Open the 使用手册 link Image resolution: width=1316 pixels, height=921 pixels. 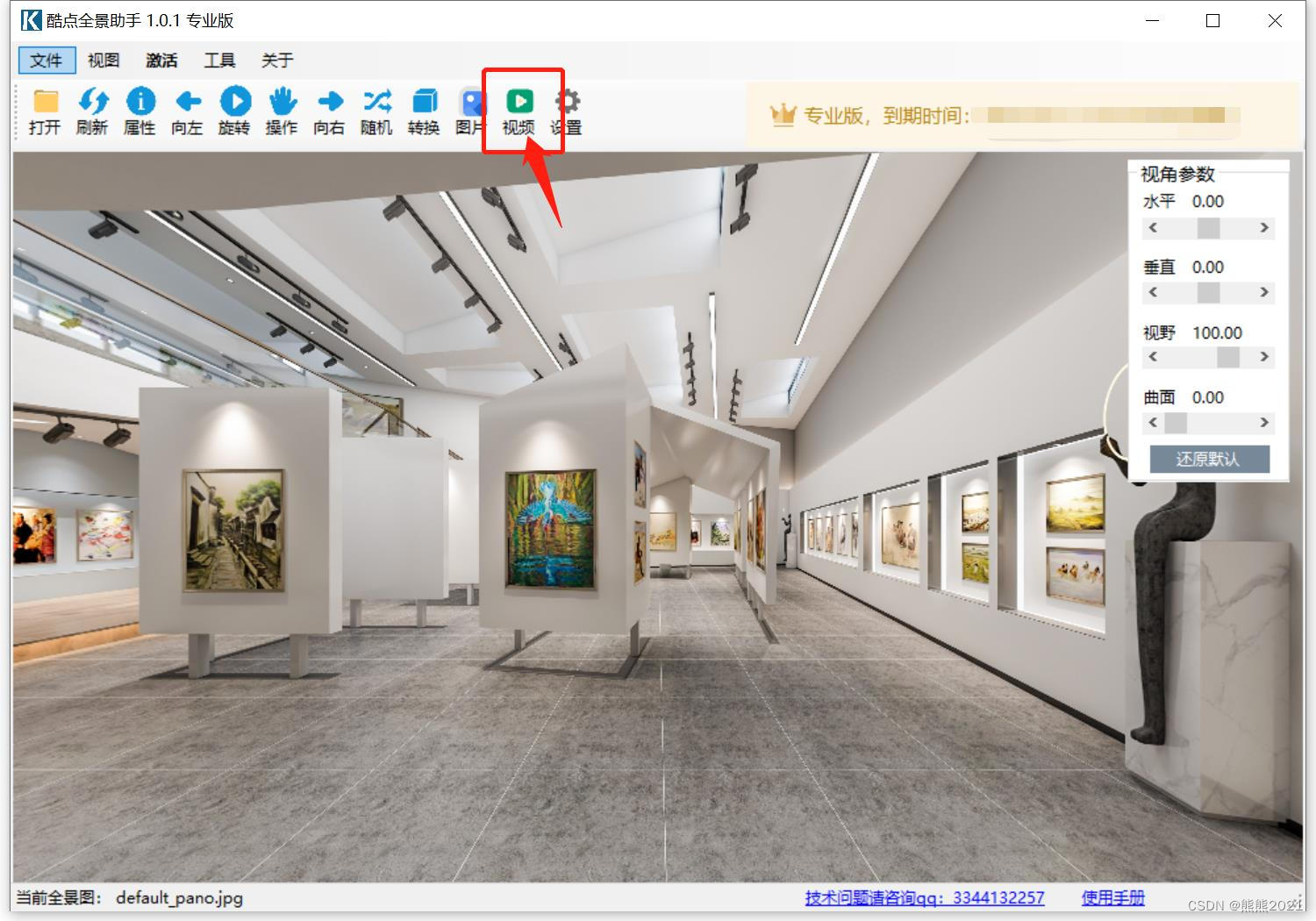tap(1112, 897)
